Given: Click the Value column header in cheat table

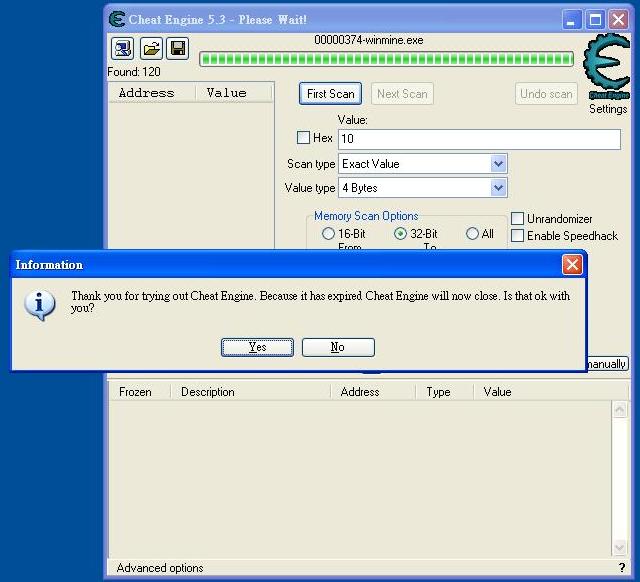Looking at the screenshot, I should (x=551, y=392).
